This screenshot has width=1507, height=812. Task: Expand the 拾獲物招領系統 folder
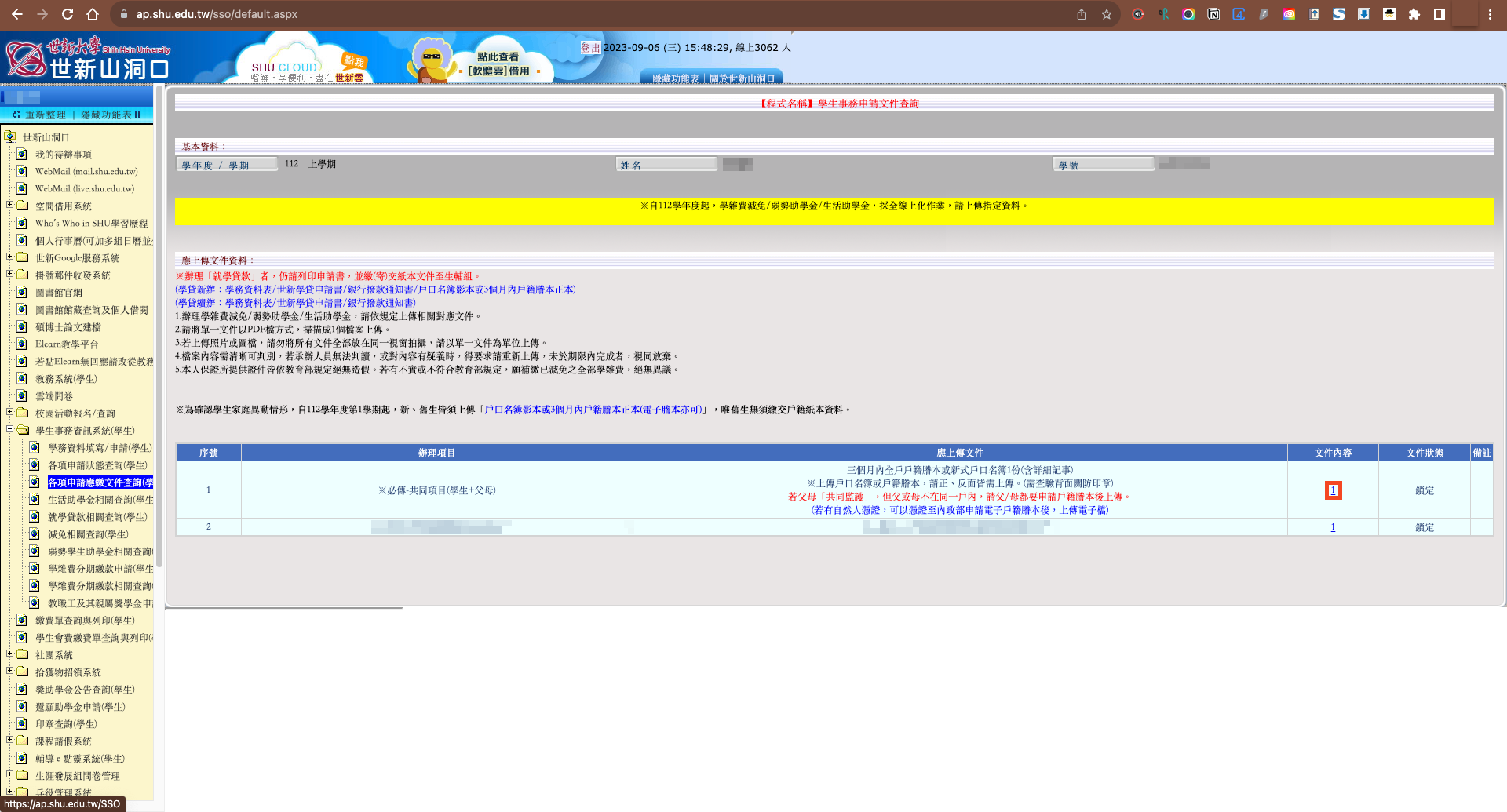click(x=9, y=671)
